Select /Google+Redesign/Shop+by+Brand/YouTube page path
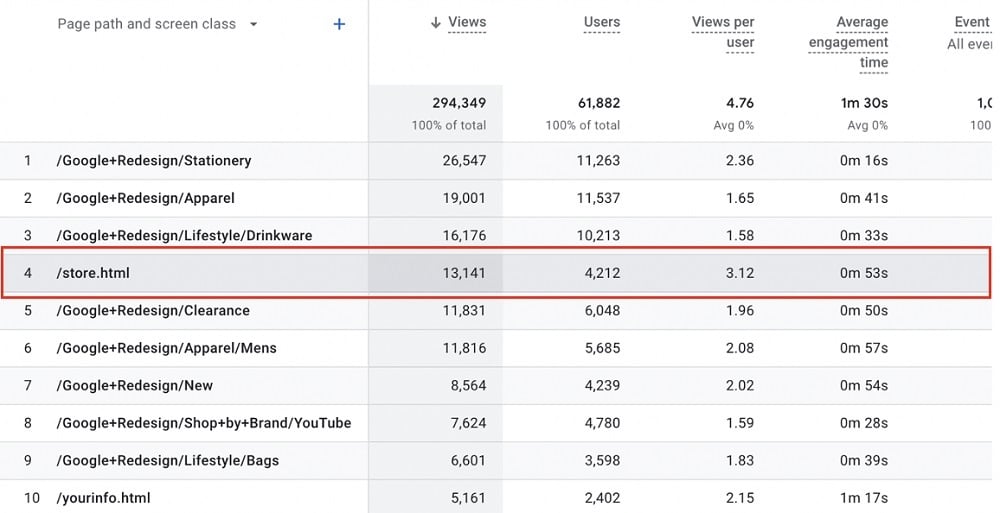1000x513 pixels. coord(204,423)
